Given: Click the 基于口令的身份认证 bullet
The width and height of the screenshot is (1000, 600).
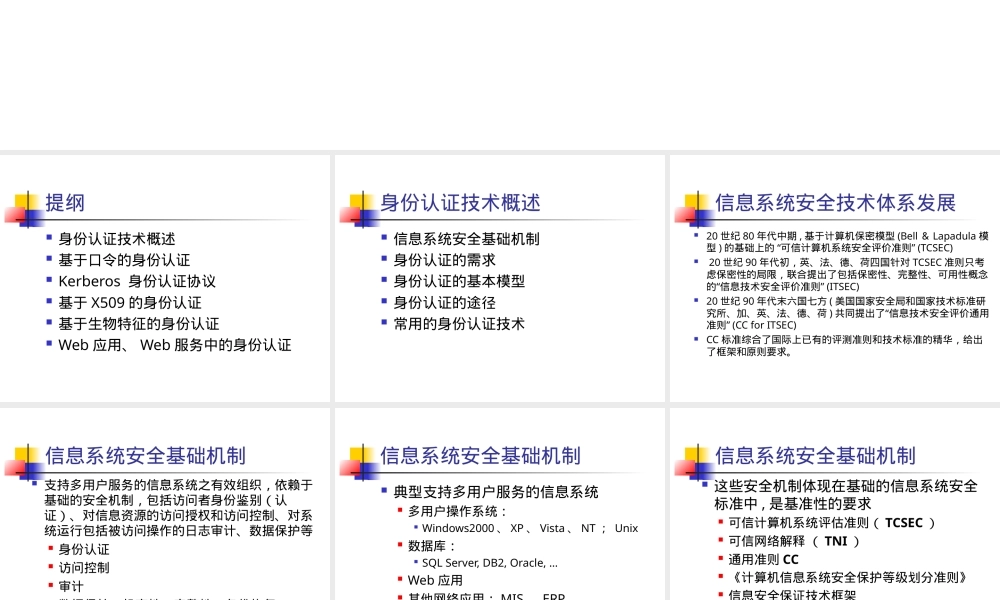Looking at the screenshot, I should click(124, 260).
